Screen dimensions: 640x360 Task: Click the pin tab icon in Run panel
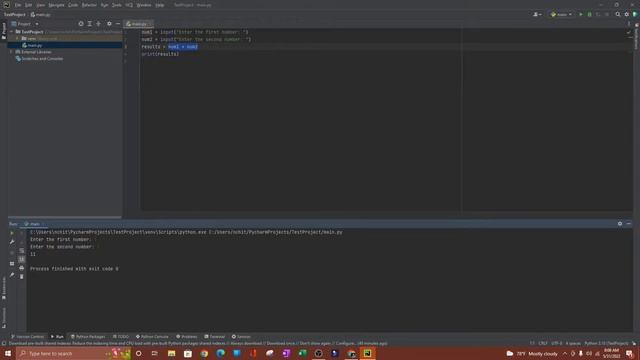(x=12, y=275)
